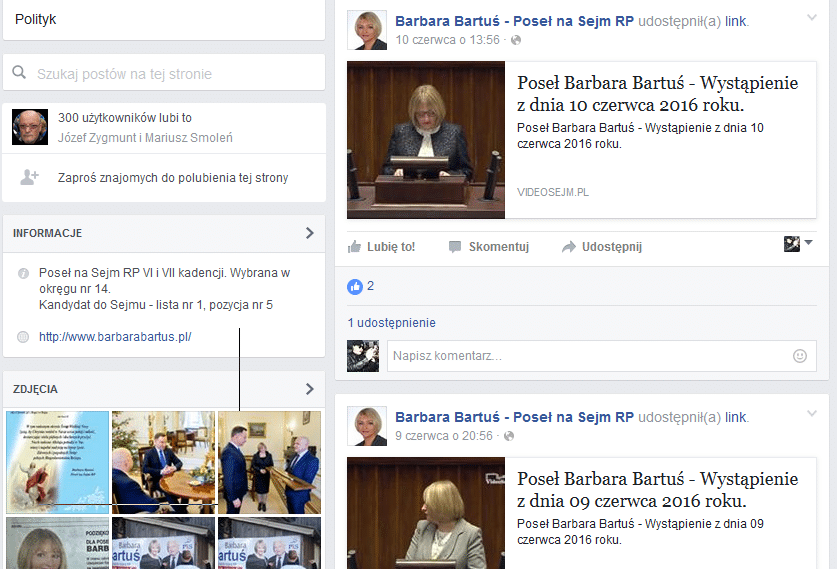Screen dimensions: 837x569
Task: Click 'Józef Zygmunt i Mariusz Smoleń' names
Action: click(145, 138)
